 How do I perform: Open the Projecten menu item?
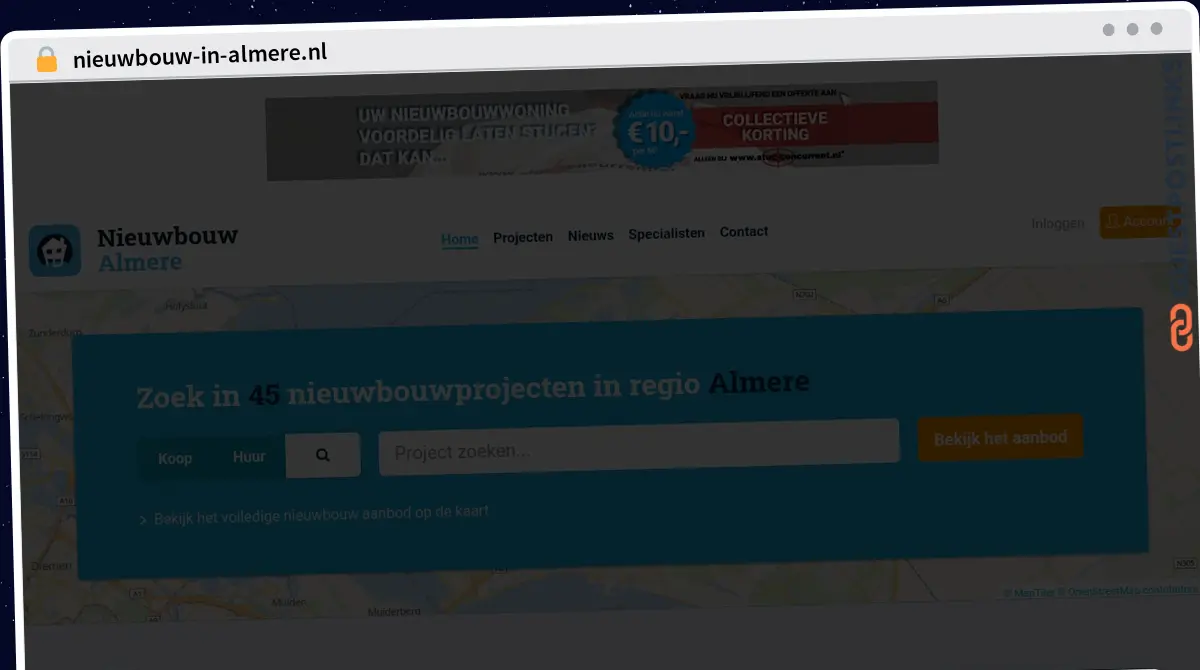(x=523, y=237)
